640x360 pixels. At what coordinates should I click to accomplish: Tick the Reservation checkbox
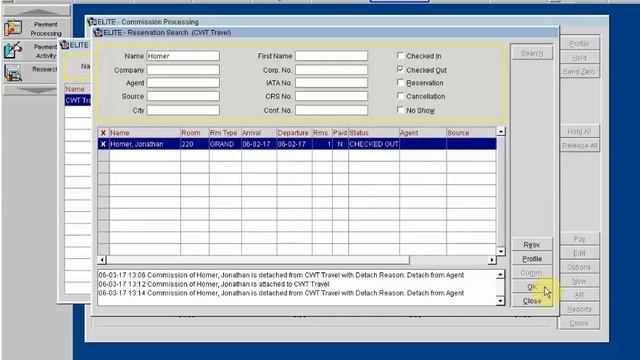click(x=400, y=83)
